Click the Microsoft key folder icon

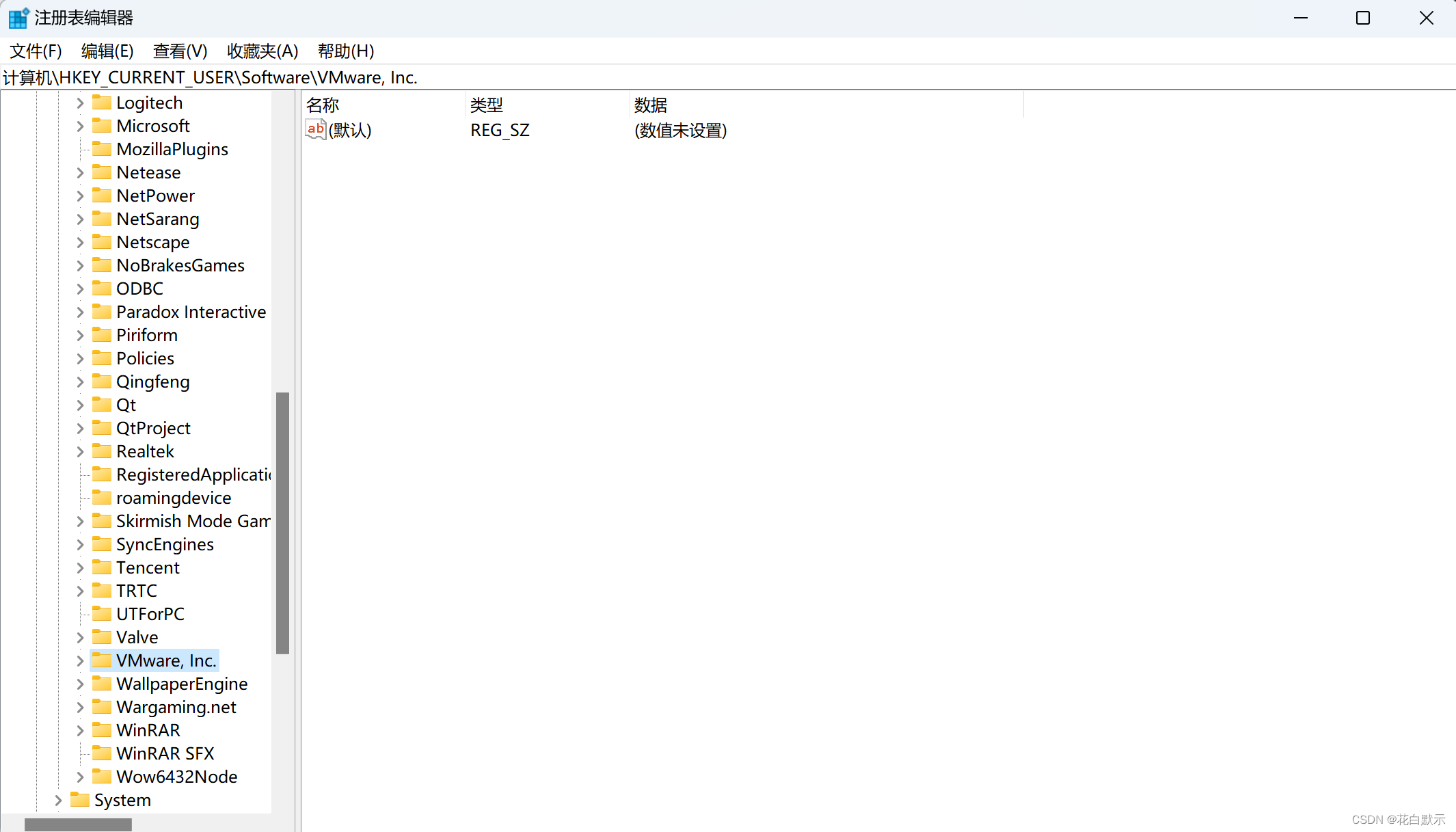point(101,126)
